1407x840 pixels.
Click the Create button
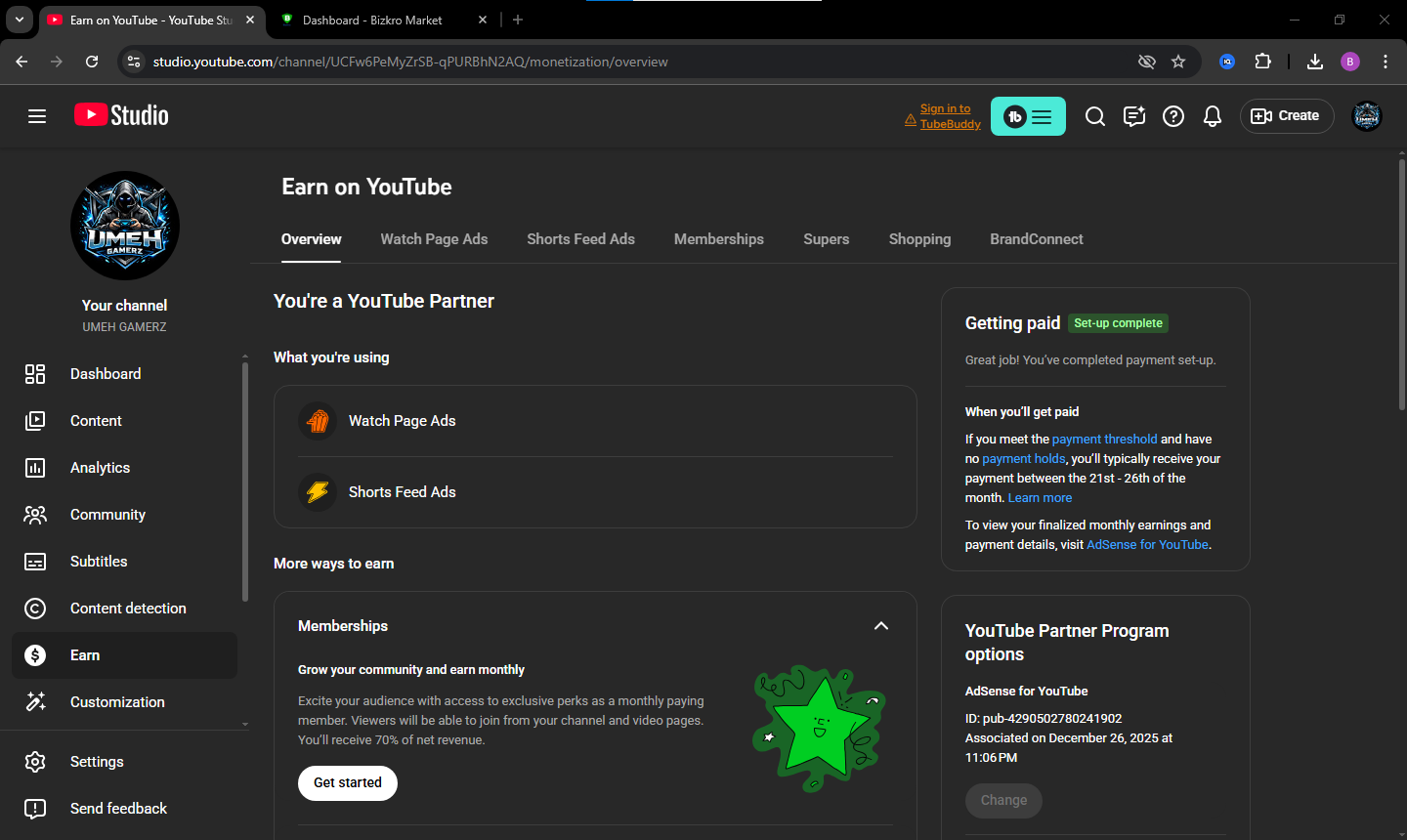click(x=1287, y=116)
